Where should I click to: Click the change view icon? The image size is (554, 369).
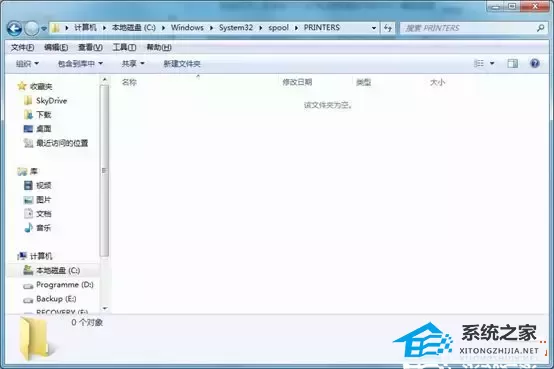point(479,63)
